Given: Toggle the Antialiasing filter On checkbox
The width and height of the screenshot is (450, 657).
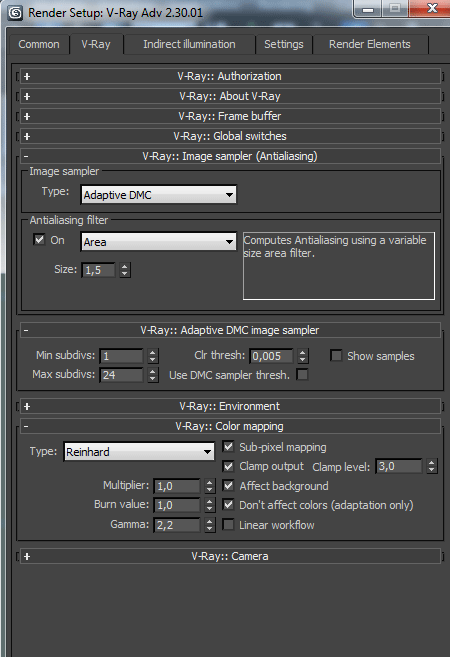Looking at the screenshot, I should click(39, 240).
